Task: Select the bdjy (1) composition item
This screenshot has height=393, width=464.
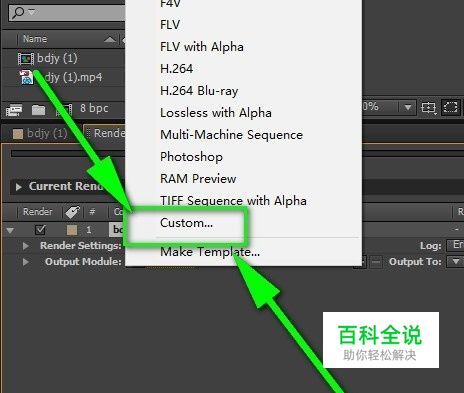Action: point(57,58)
